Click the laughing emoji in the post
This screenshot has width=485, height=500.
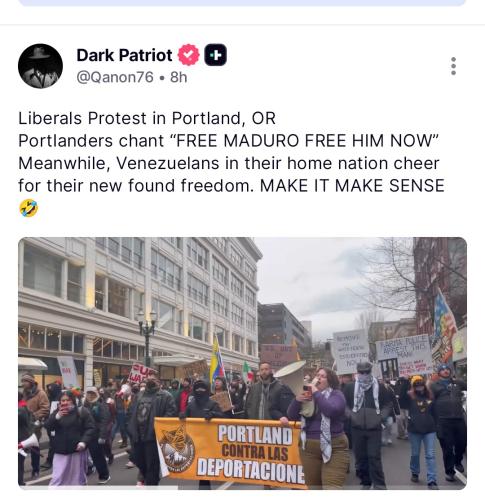click(x=29, y=208)
